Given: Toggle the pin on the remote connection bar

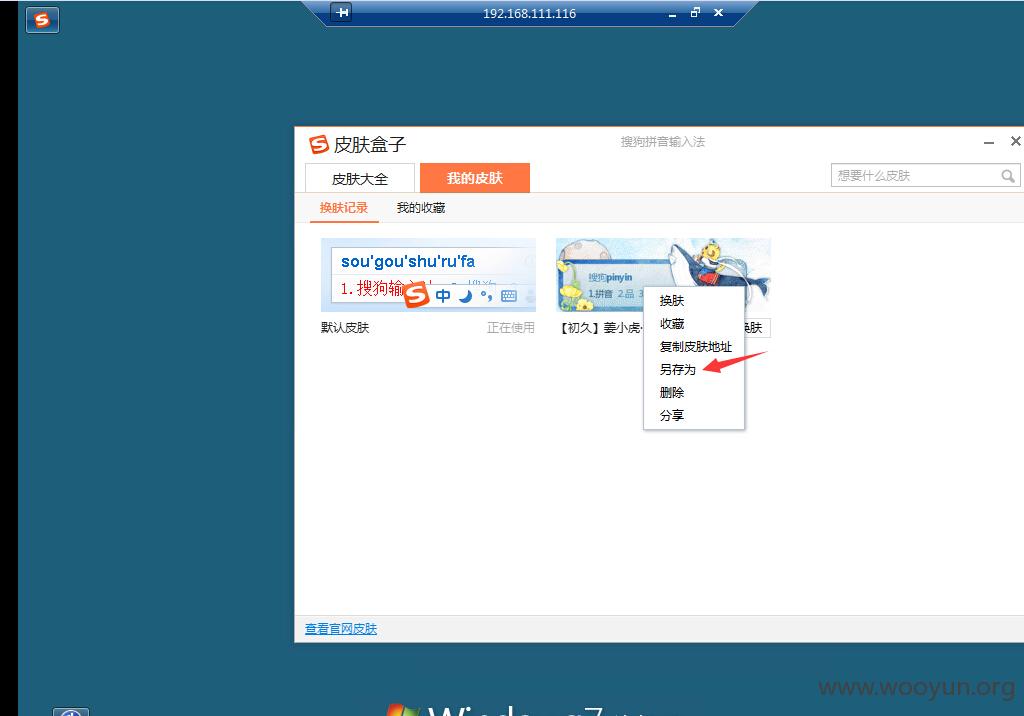Looking at the screenshot, I should click(342, 12).
